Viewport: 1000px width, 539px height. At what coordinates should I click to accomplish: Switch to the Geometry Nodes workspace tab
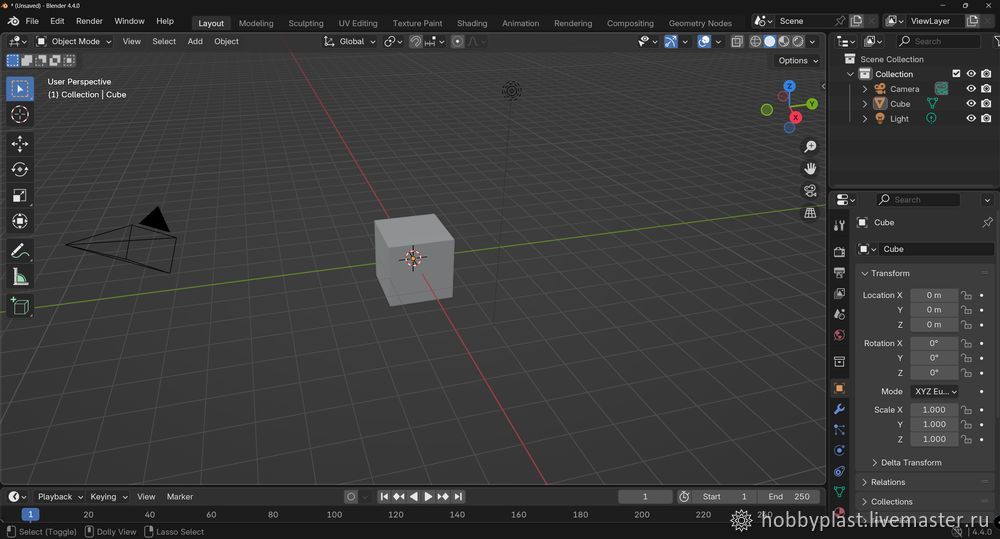pos(700,24)
